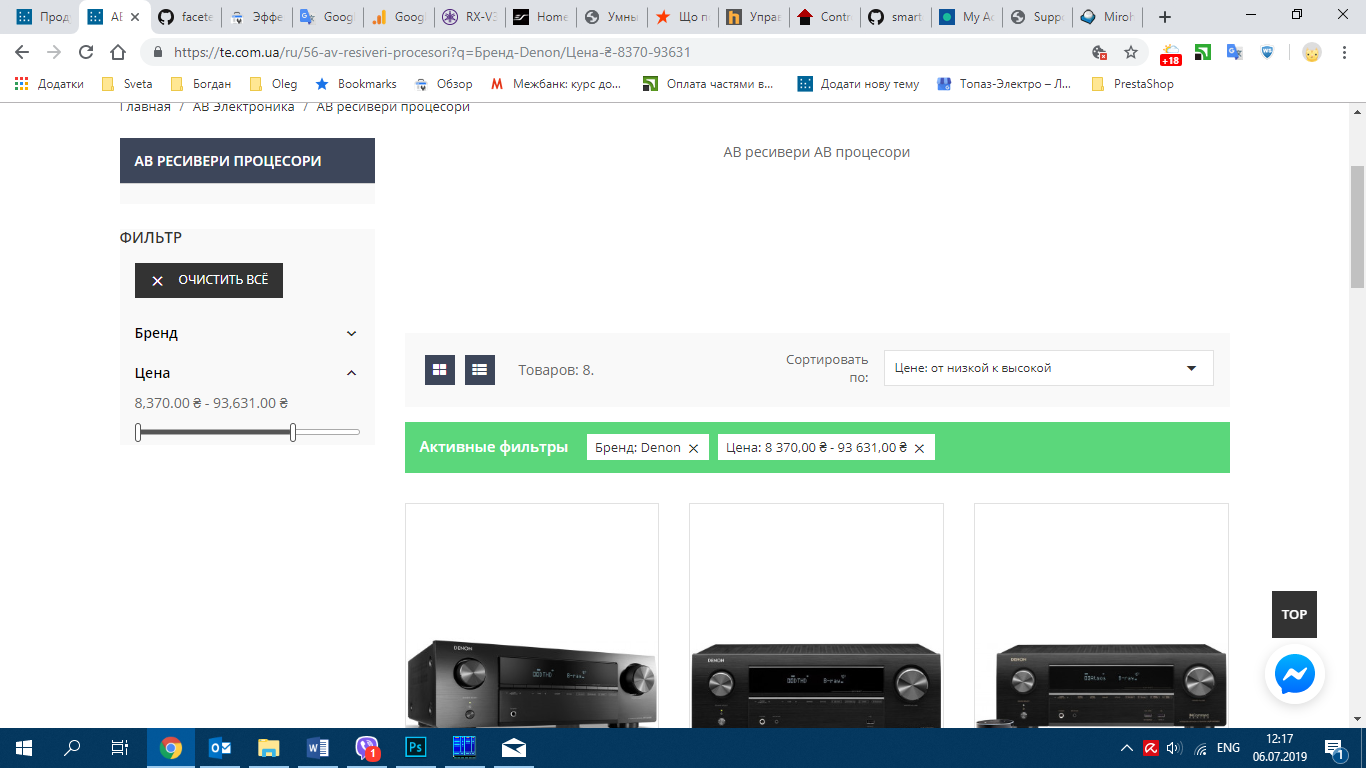Image resolution: width=1366 pixels, height=768 pixels.
Task: Open the Google Translate extension icon
Action: click(1235, 52)
